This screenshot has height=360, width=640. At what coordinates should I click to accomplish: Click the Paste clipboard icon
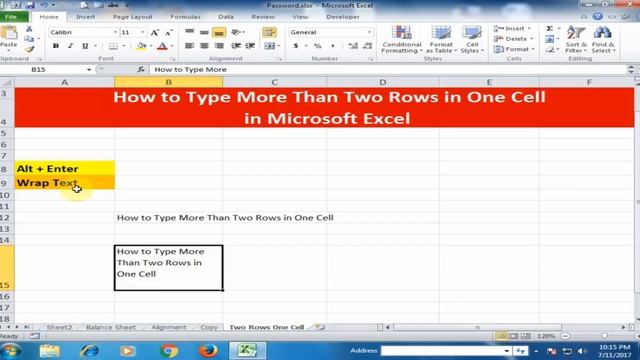(x=9, y=33)
